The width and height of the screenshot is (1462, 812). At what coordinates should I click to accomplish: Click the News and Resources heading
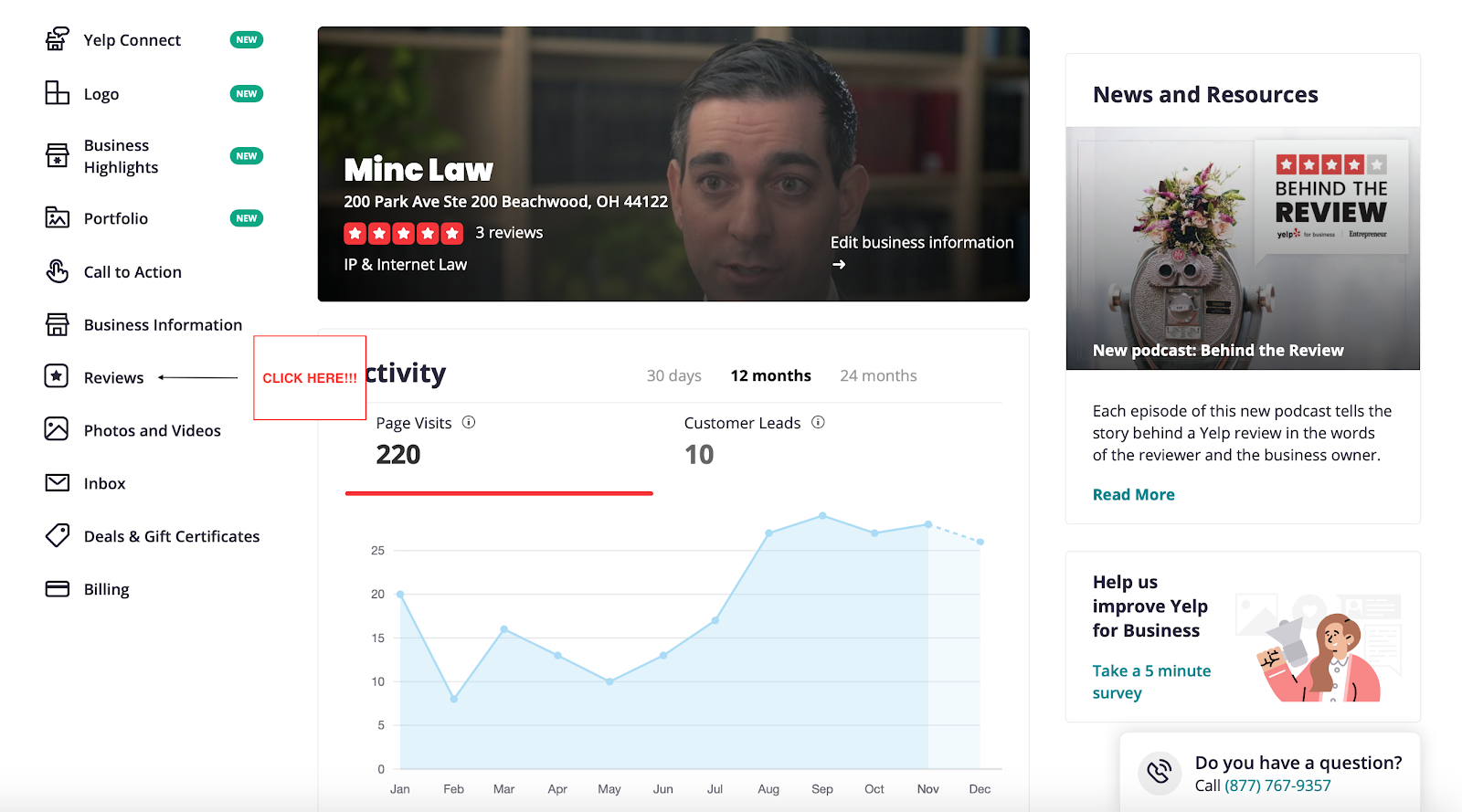click(x=1205, y=95)
